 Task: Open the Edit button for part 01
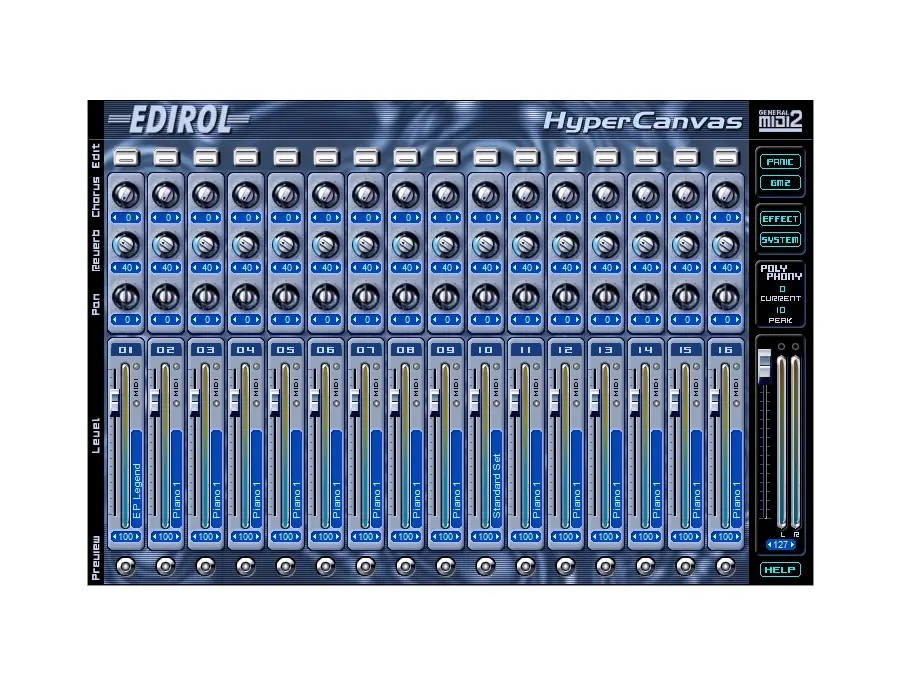pyautogui.click(x=126, y=157)
